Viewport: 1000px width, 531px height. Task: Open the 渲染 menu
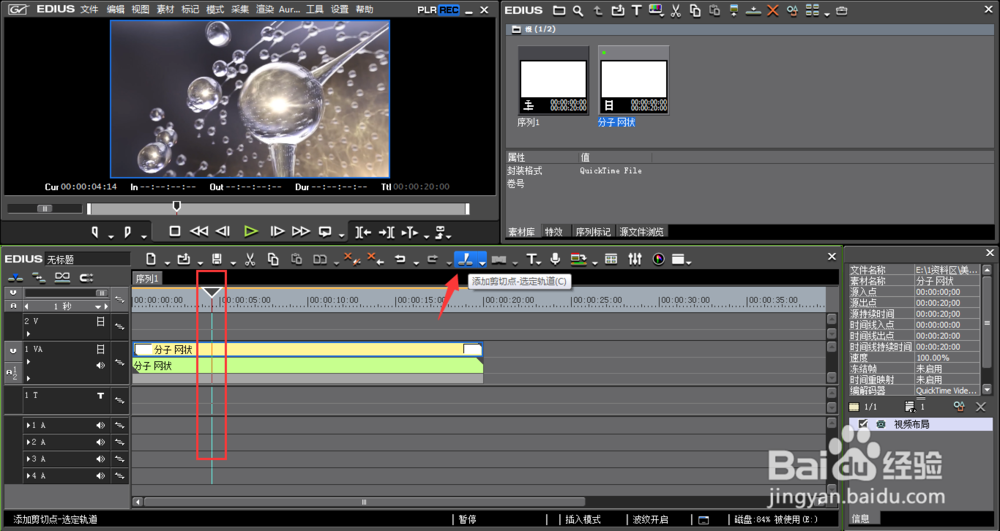point(265,10)
